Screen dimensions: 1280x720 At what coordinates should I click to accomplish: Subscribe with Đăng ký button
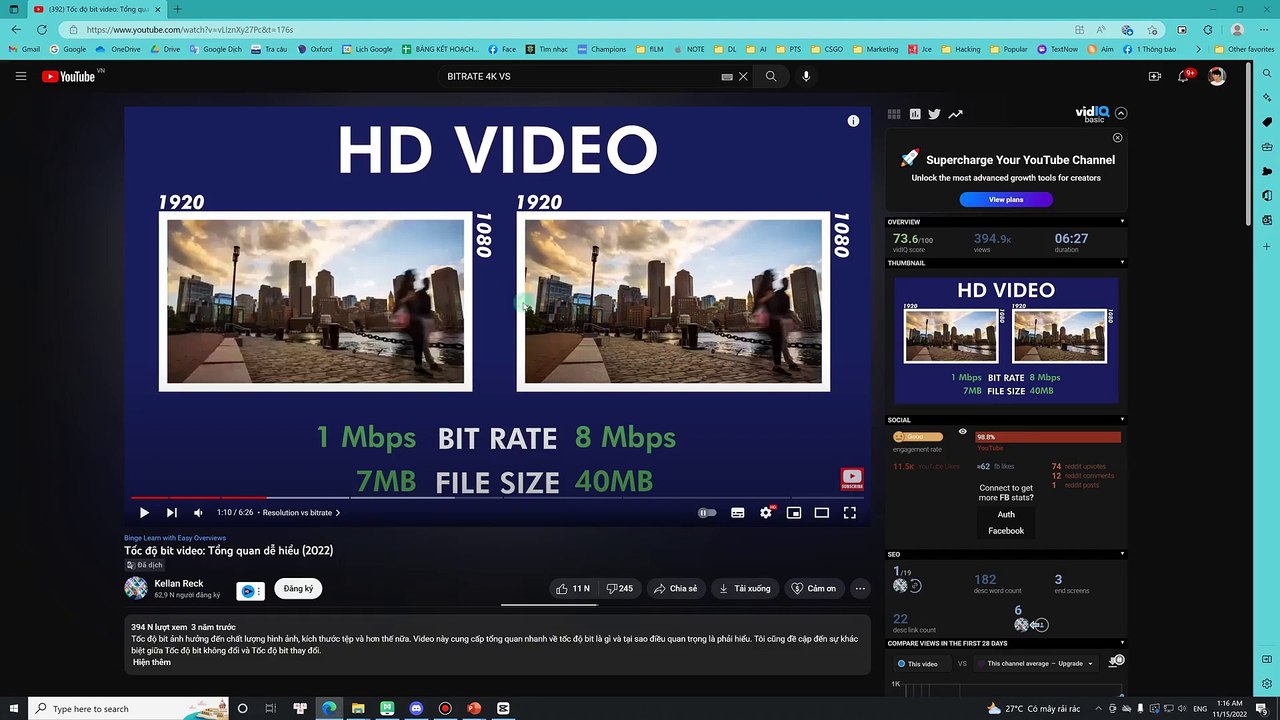tap(298, 589)
